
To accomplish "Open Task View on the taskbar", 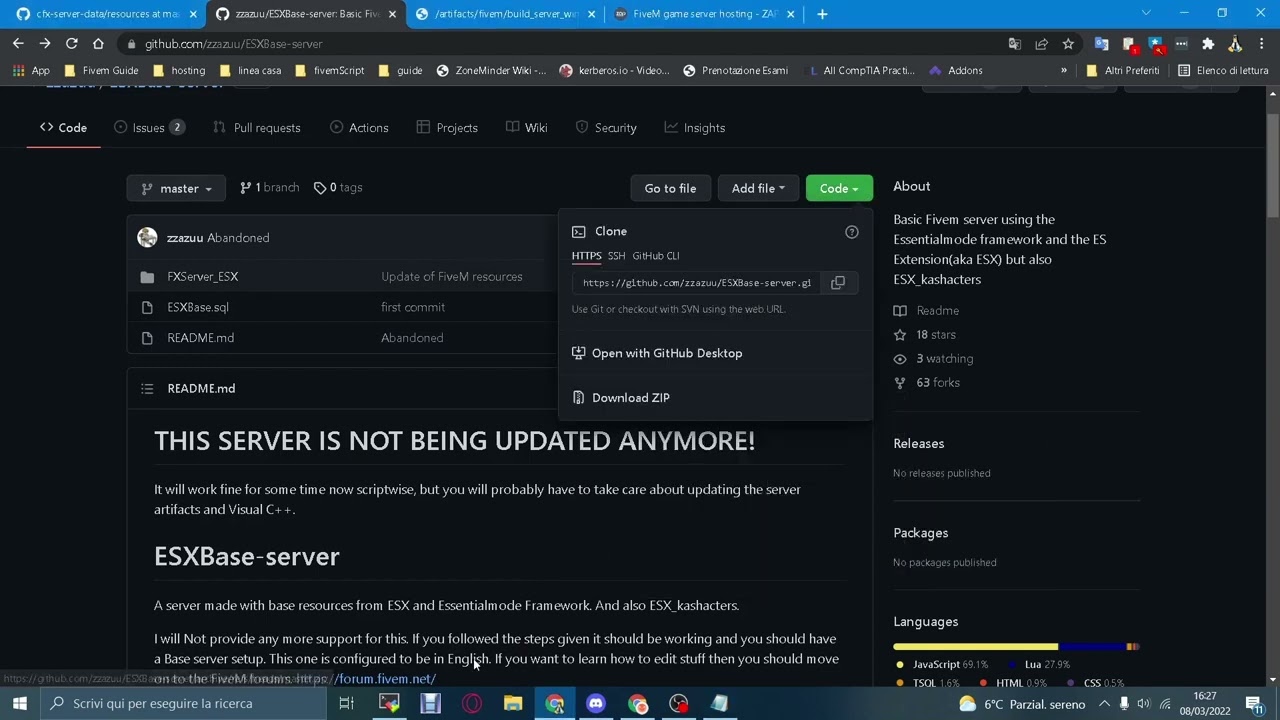I will tap(346, 703).
